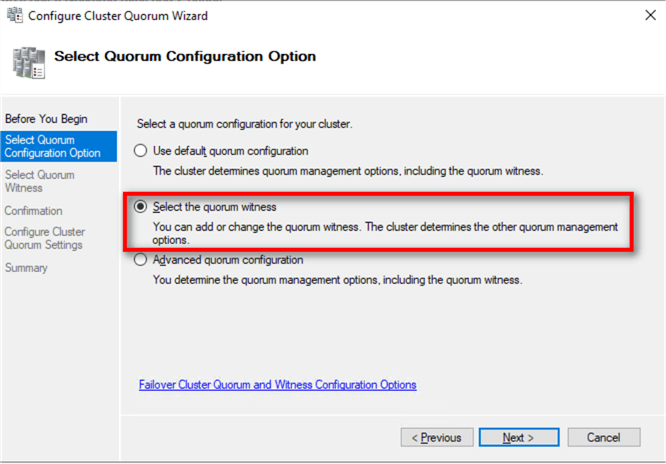Click the bold 'Select Quorum Configuration Option' page heading

185,56
